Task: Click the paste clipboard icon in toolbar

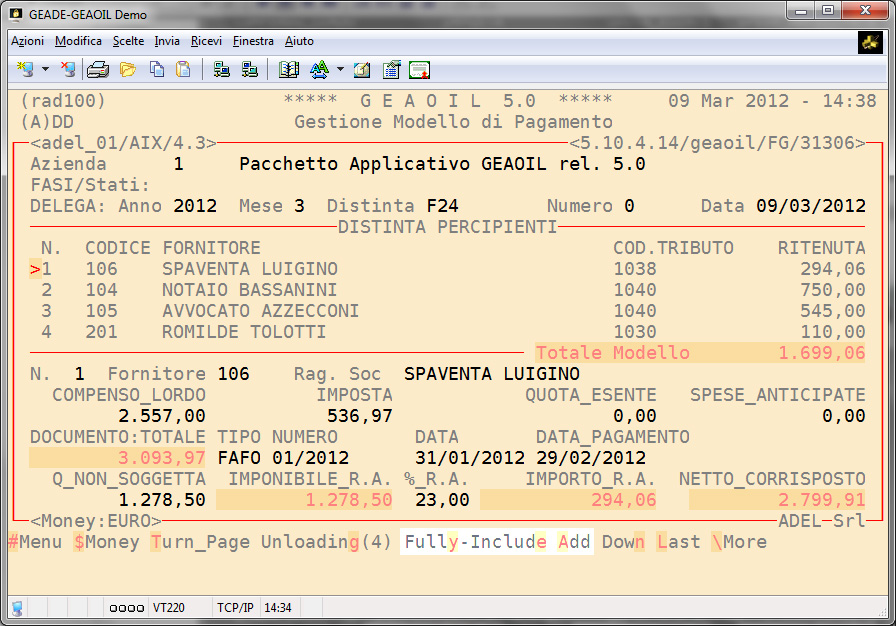Action: [183, 70]
